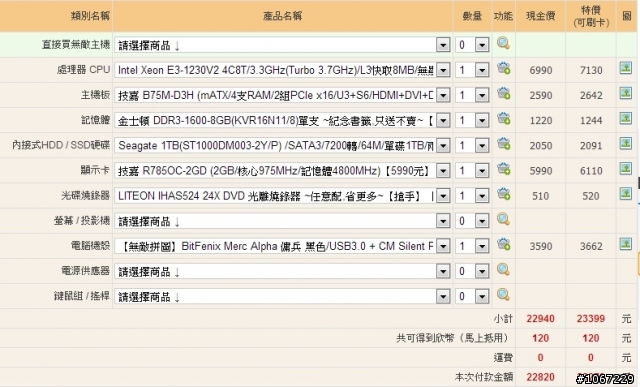Click the 類別名稱 column header

tap(90, 16)
